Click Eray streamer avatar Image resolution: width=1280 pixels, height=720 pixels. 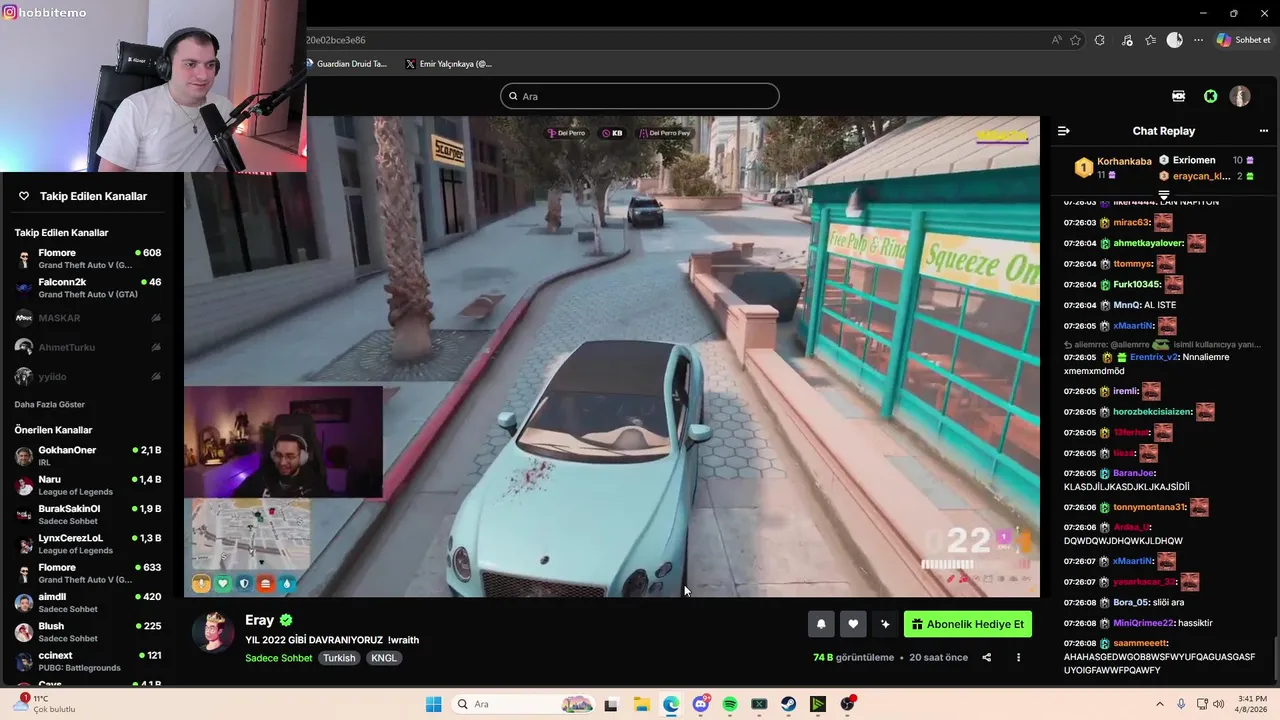point(213,631)
